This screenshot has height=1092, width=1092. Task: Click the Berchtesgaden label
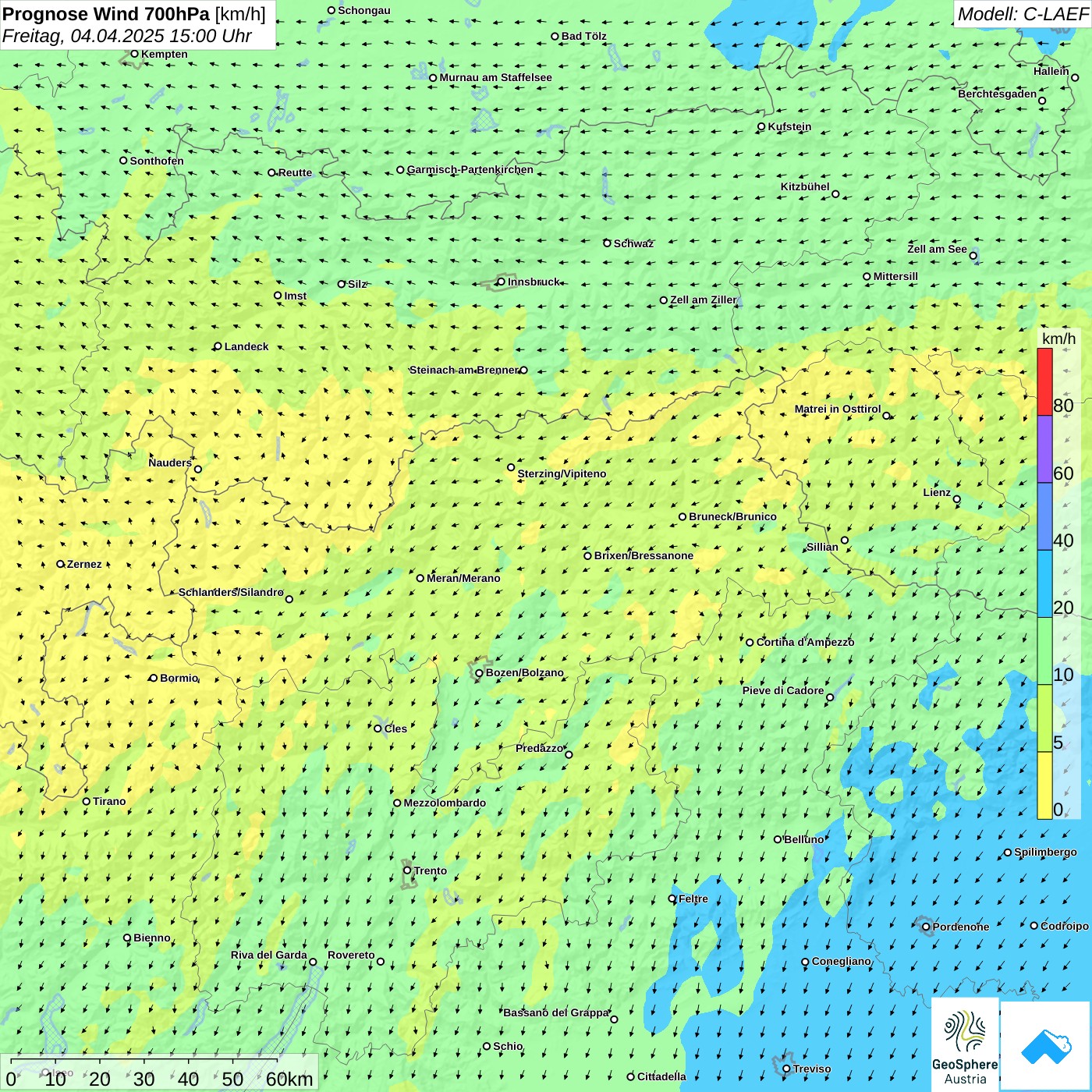tap(998, 94)
